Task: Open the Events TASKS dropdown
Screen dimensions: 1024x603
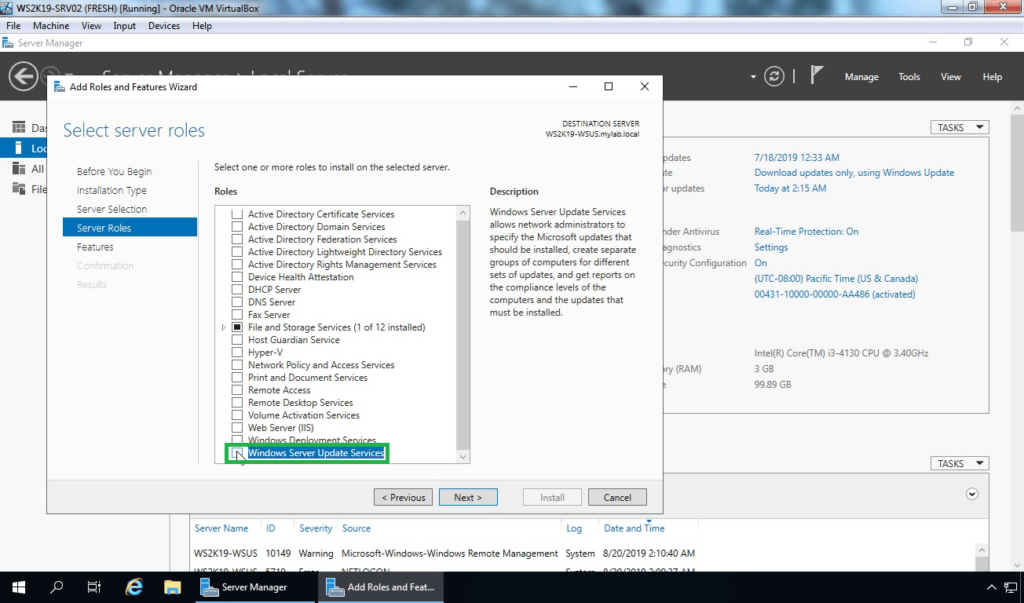Action: pos(959,463)
